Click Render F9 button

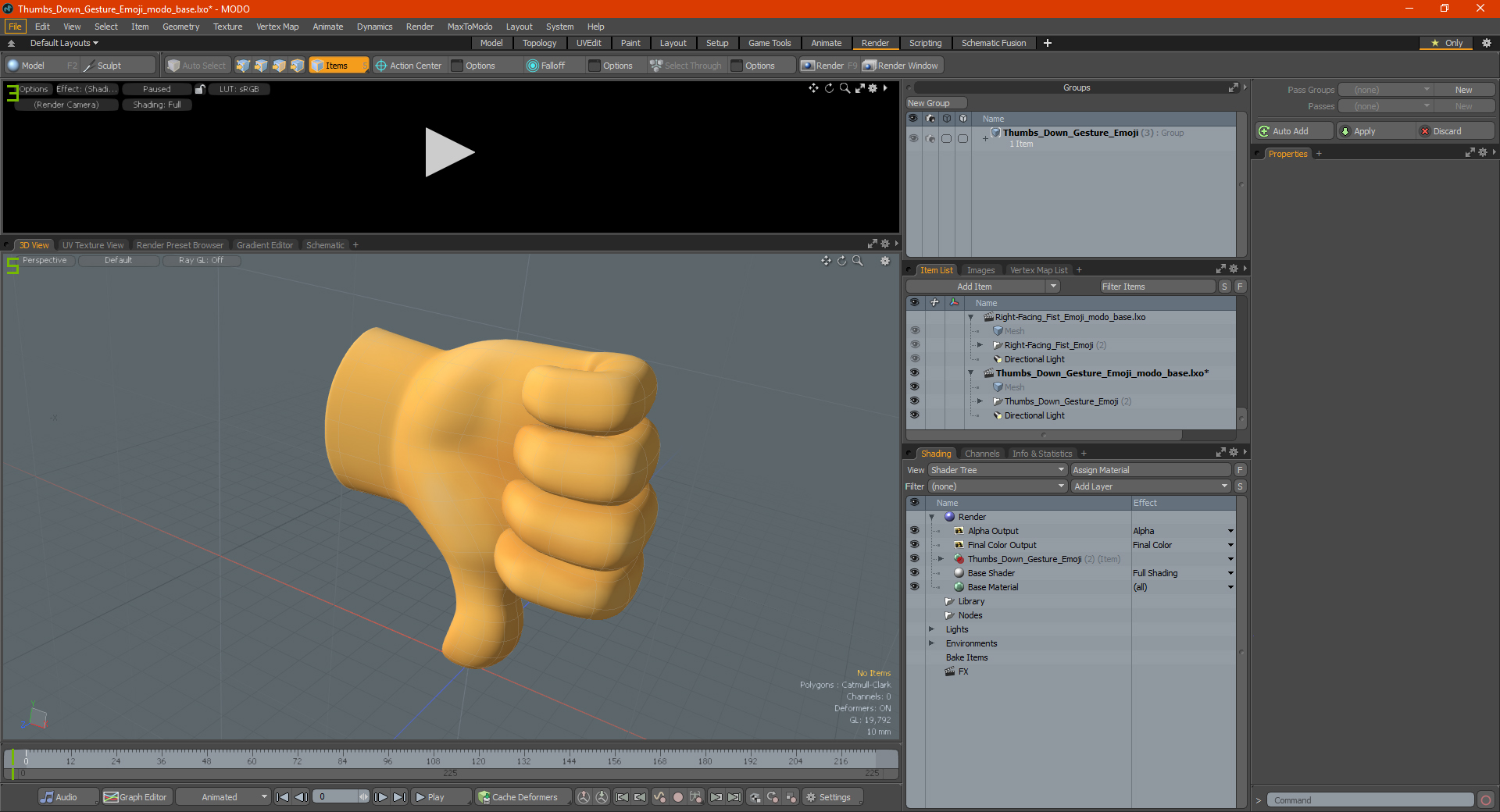pyautogui.click(x=829, y=66)
